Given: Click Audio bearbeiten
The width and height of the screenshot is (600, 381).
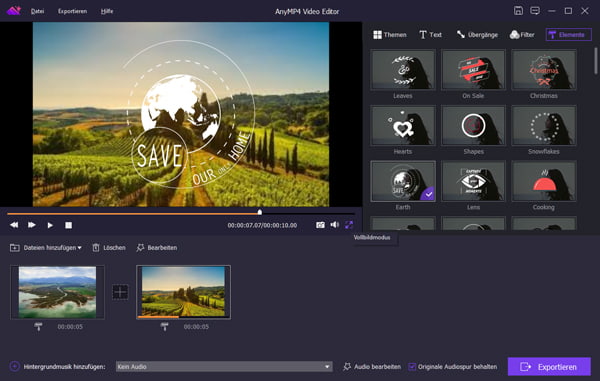Looking at the screenshot, I should click(372, 367).
